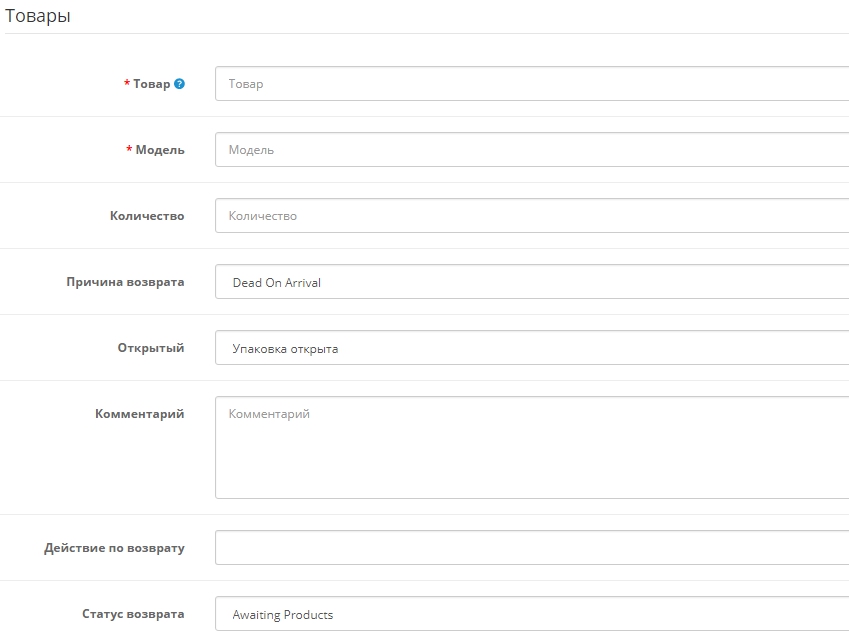Click the Причина возврата label

coord(125,282)
